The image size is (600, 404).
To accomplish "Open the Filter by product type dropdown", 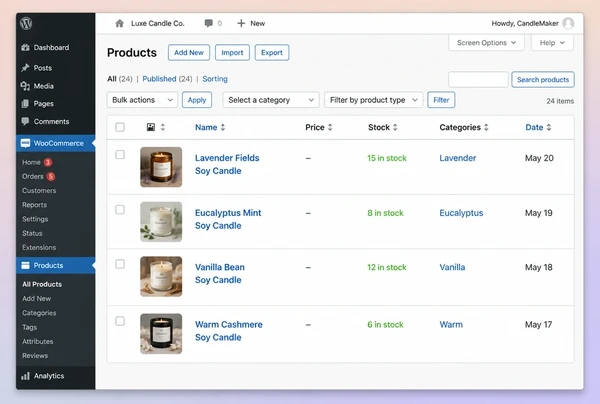I will 373,100.
